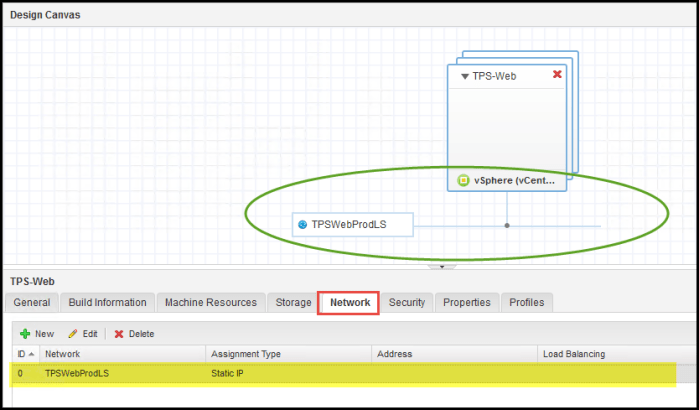This screenshot has height=410, width=699.
Task: Click the vSphere machine type icon
Action: pyautogui.click(x=463, y=181)
